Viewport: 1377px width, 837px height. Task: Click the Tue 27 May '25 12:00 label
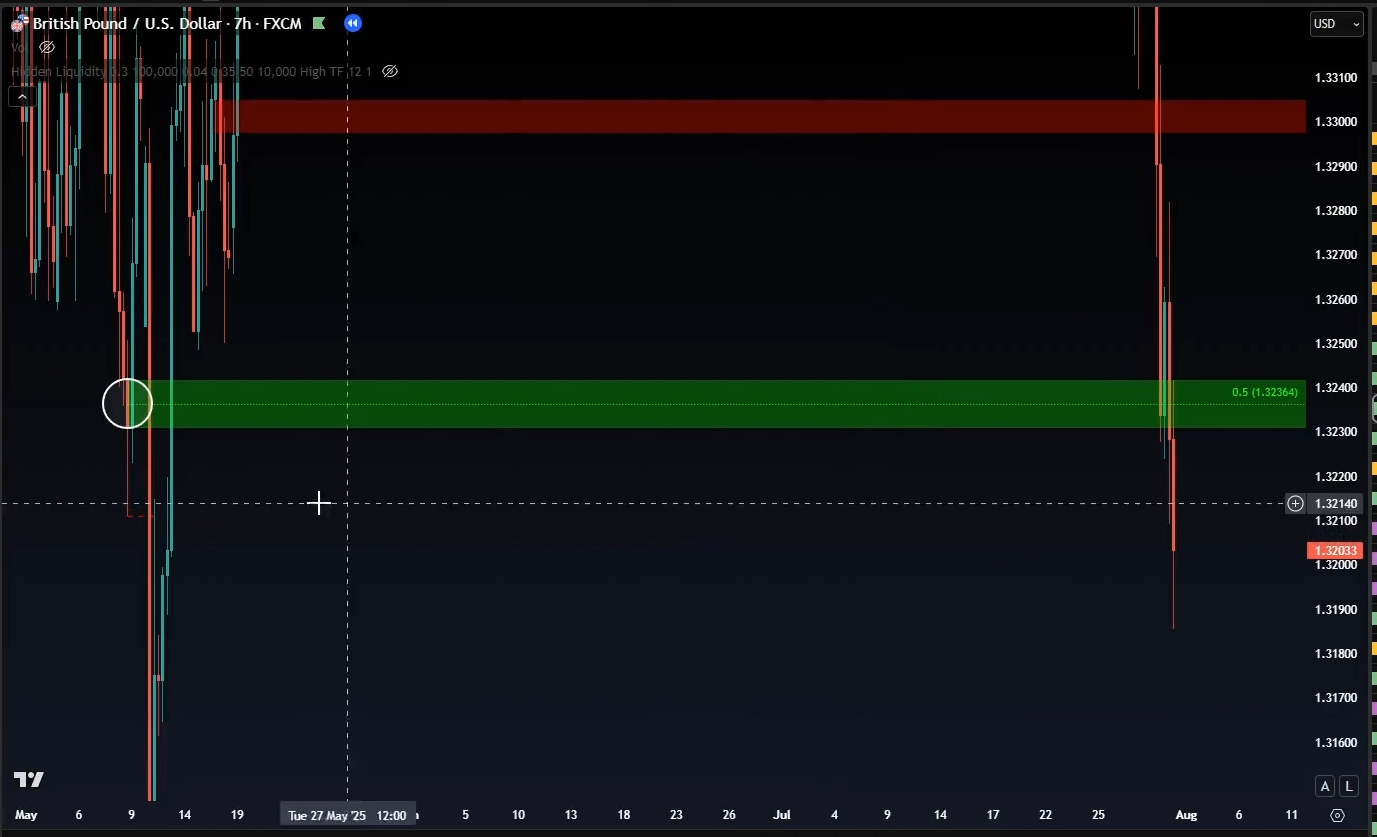[347, 815]
